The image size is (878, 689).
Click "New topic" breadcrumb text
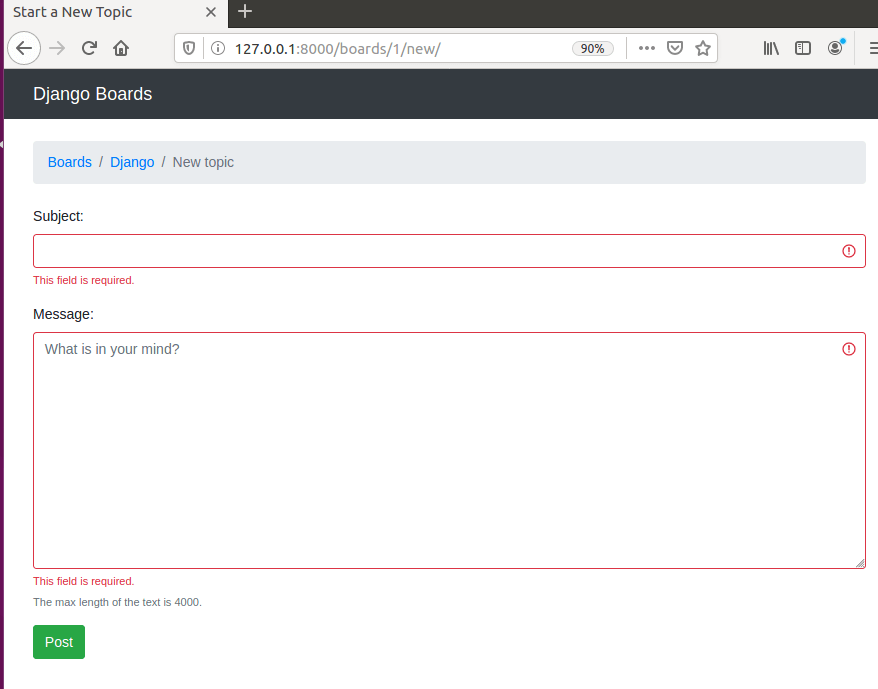(203, 162)
